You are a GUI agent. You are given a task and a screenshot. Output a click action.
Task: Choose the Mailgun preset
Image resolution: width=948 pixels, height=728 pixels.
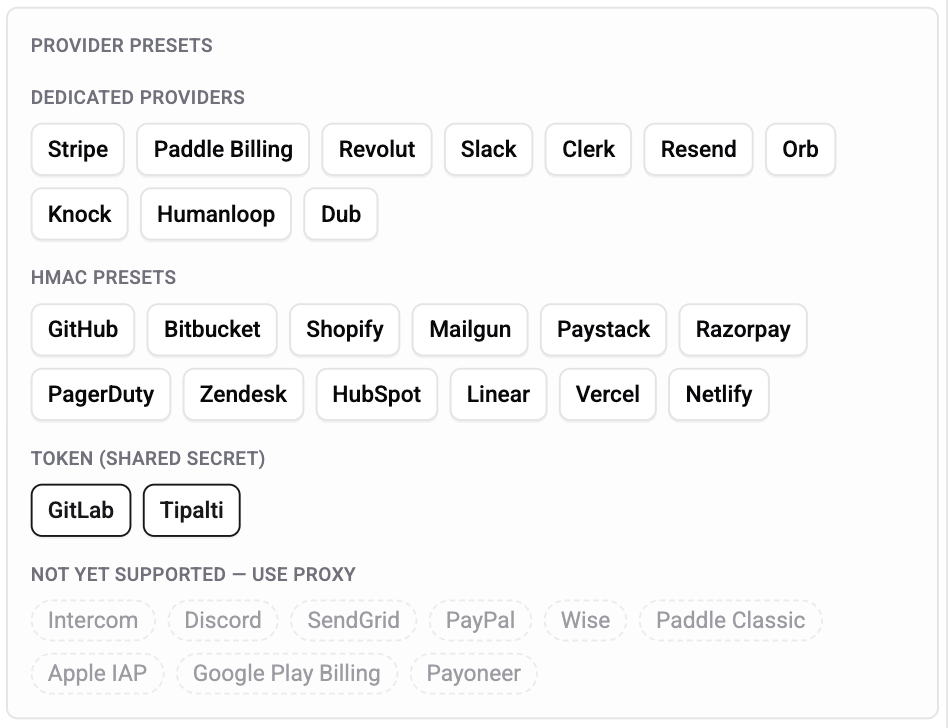(470, 329)
